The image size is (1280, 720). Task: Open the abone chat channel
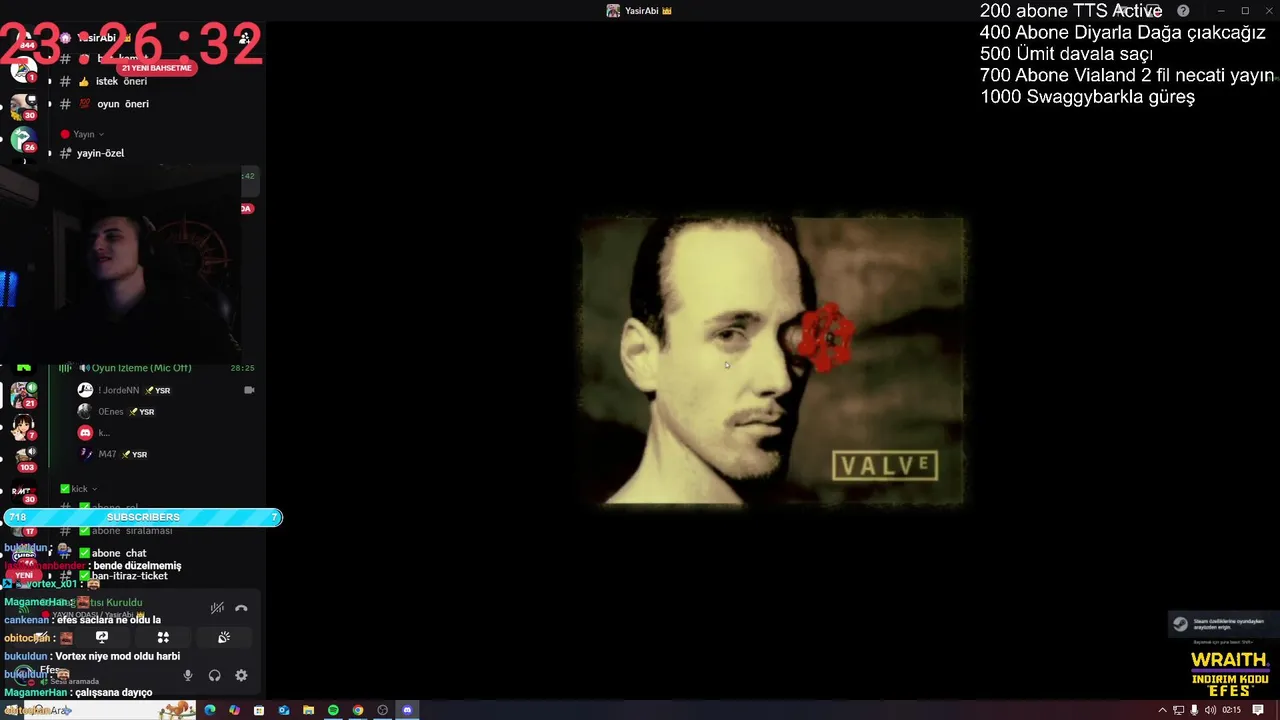[x=118, y=553]
